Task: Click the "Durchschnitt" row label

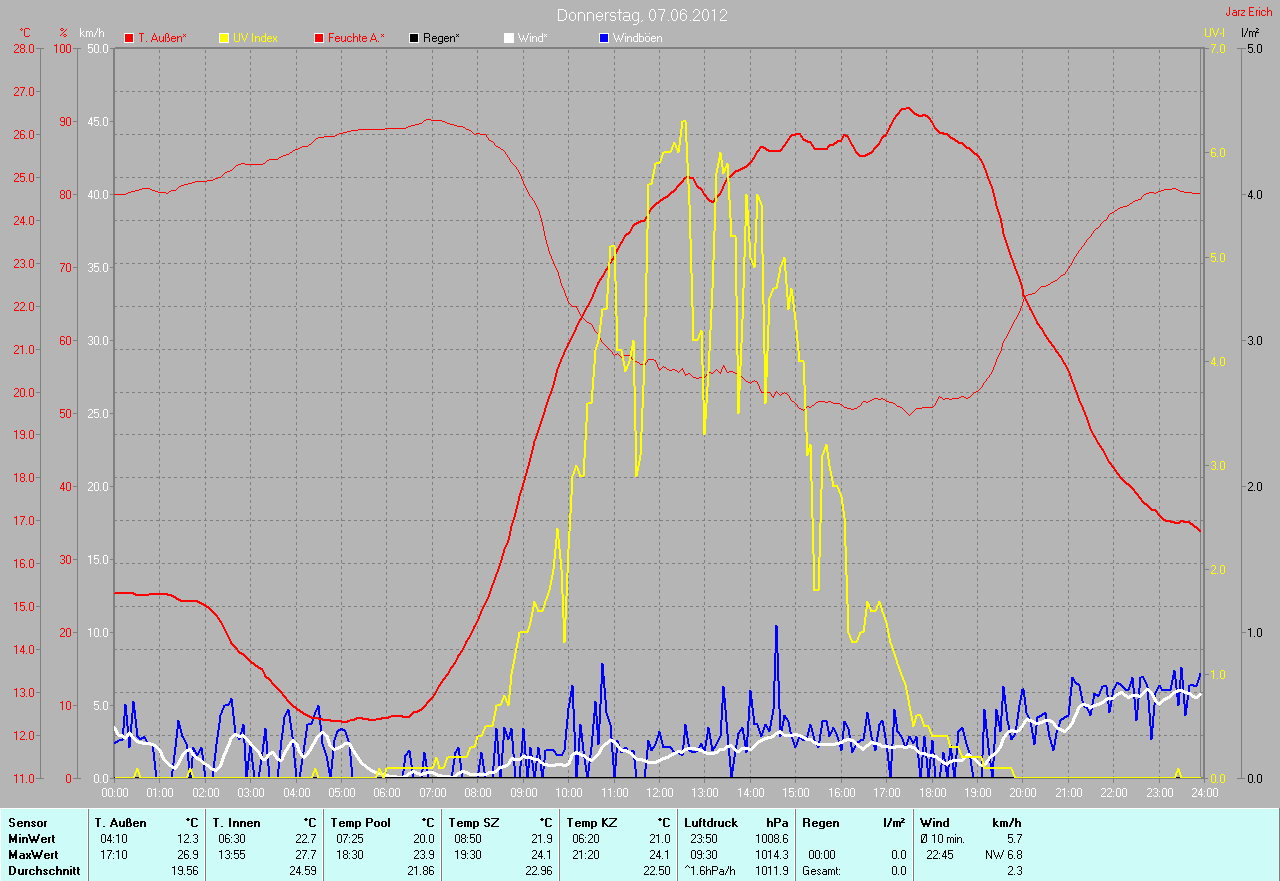Action: click(x=43, y=870)
